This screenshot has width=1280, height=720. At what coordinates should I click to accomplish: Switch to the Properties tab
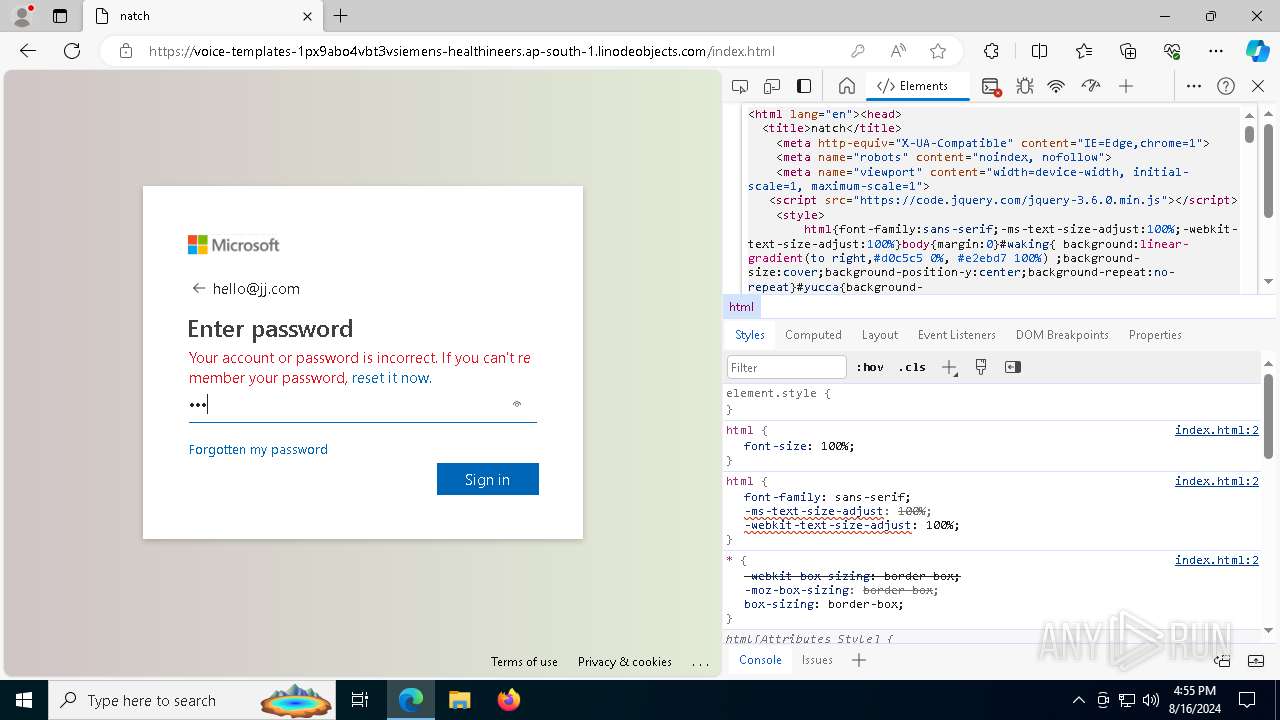coord(1155,335)
